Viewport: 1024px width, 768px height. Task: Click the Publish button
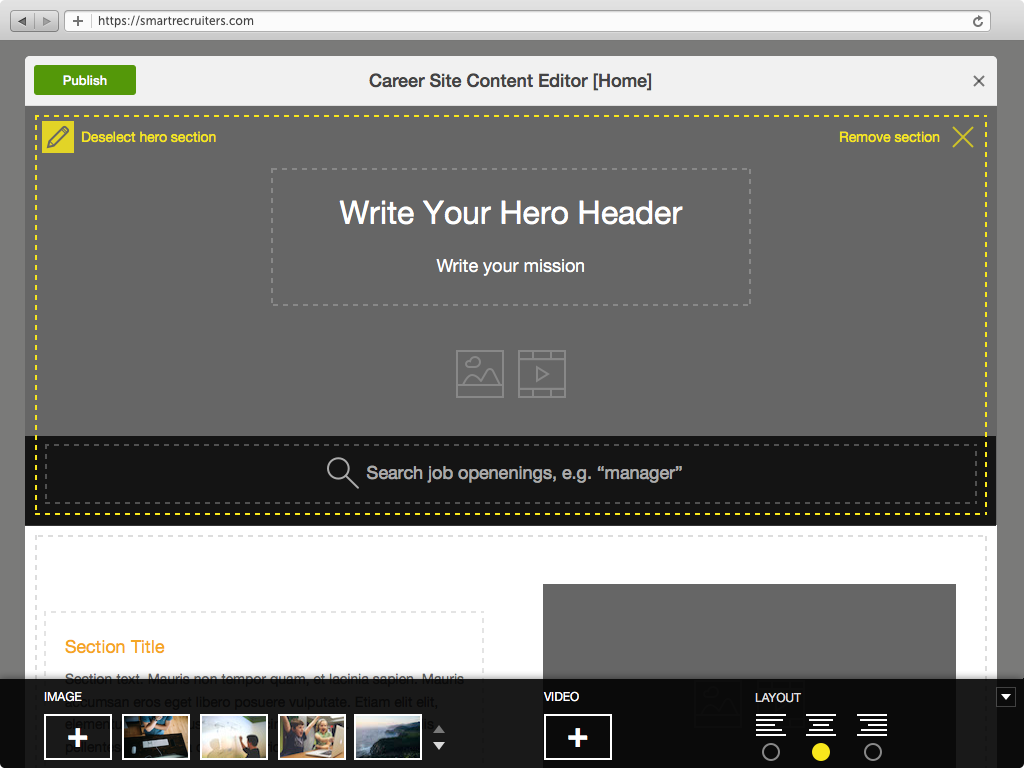(85, 80)
